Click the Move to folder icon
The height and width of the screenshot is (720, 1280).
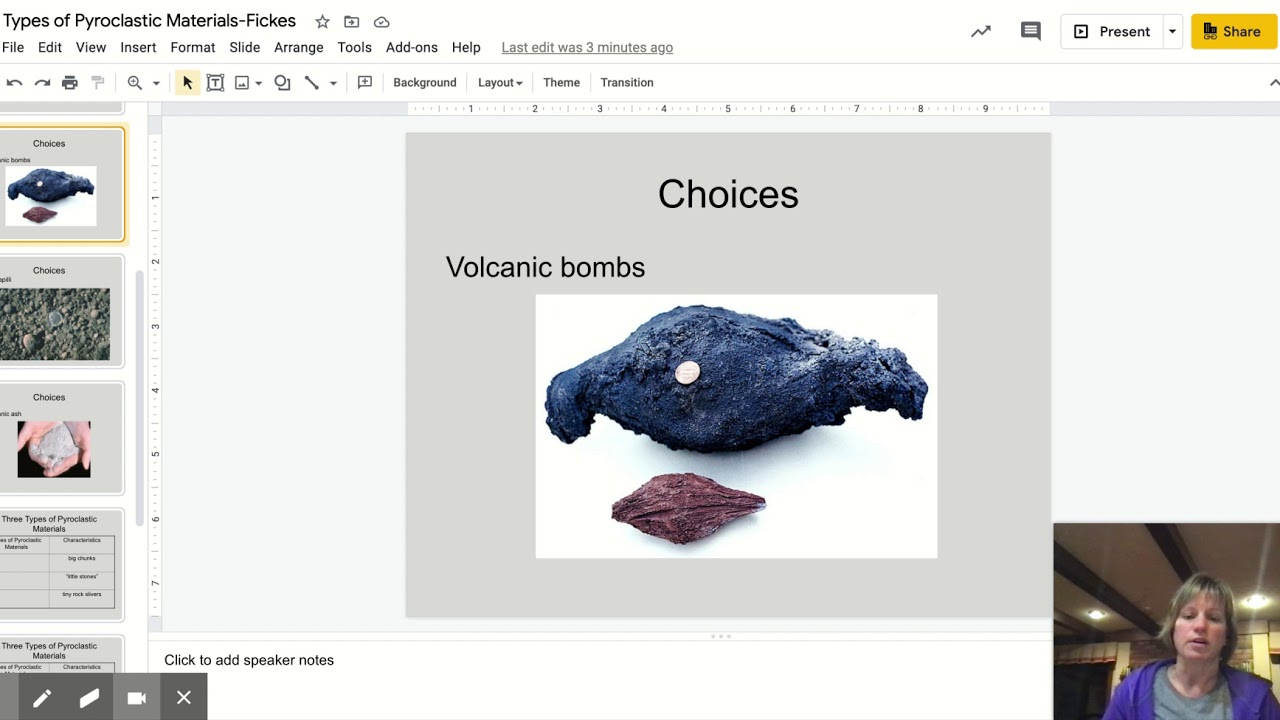(351, 21)
